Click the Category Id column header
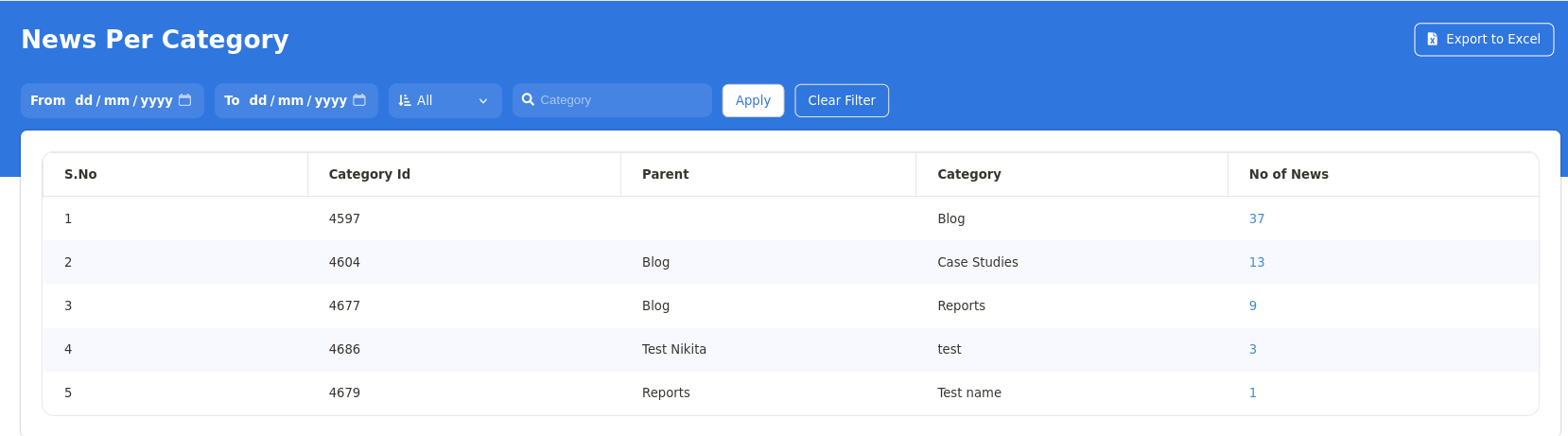This screenshot has height=436, width=1568. click(x=369, y=174)
